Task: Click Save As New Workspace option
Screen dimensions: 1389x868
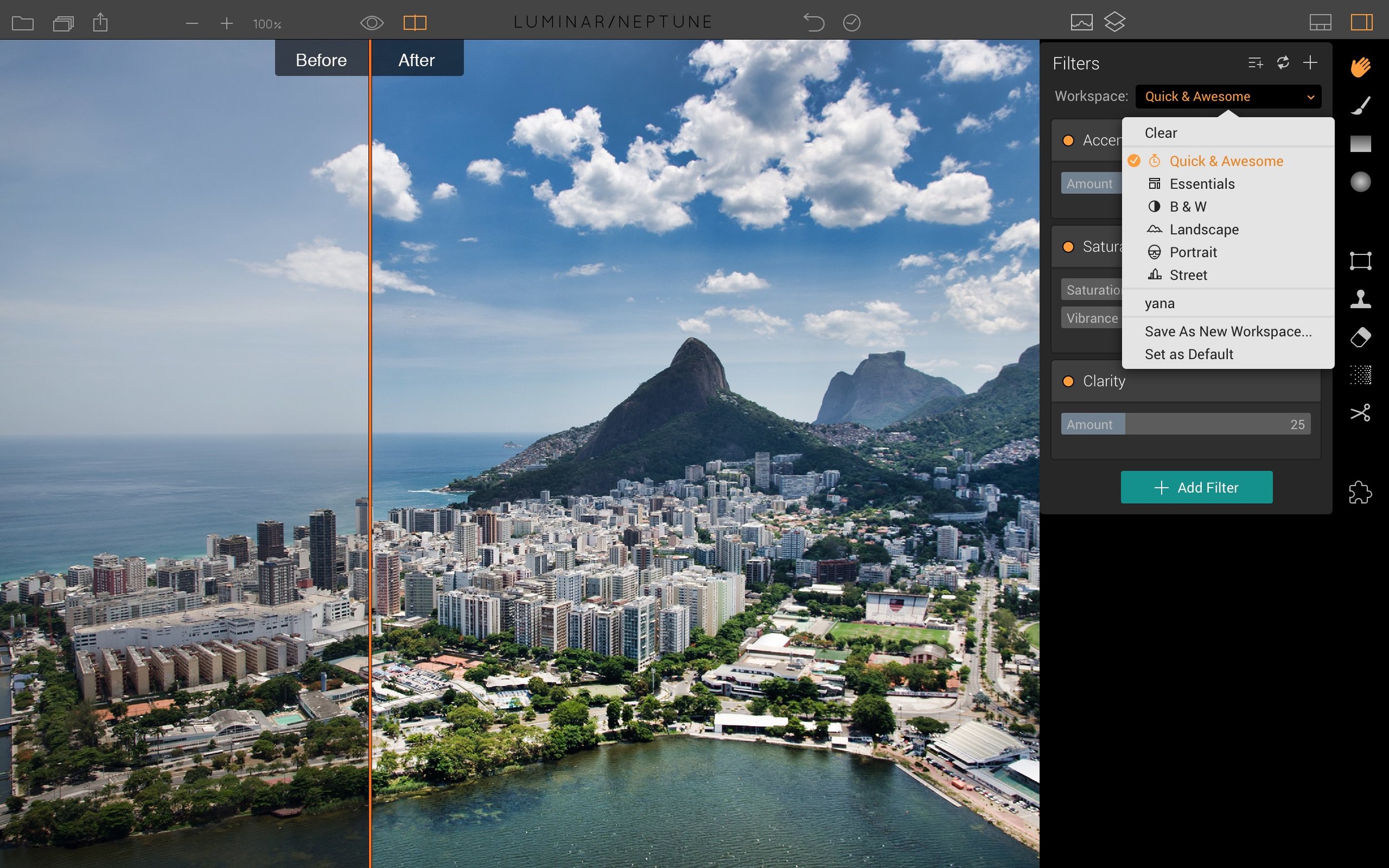Action: click(x=1228, y=331)
